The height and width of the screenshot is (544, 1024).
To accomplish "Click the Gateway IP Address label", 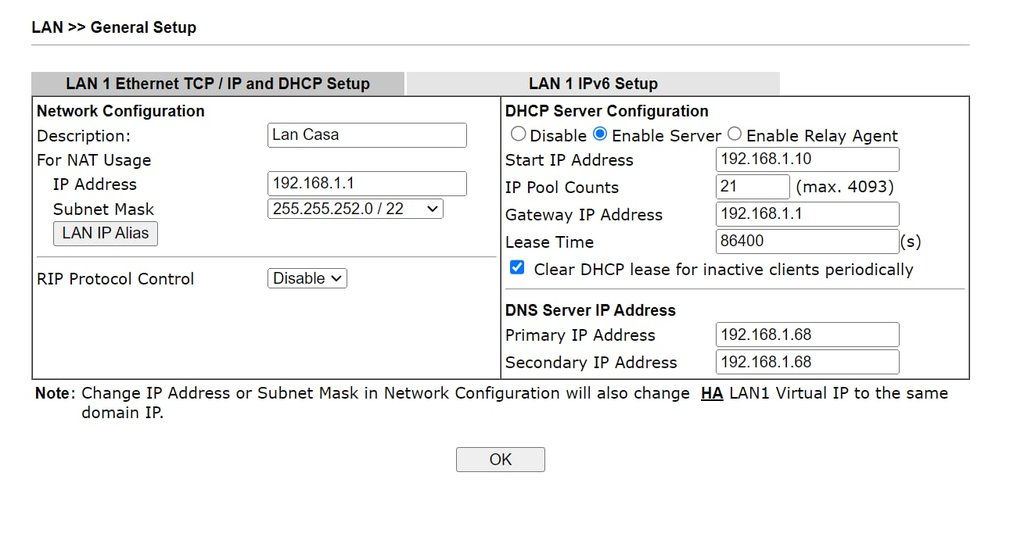I will (584, 215).
